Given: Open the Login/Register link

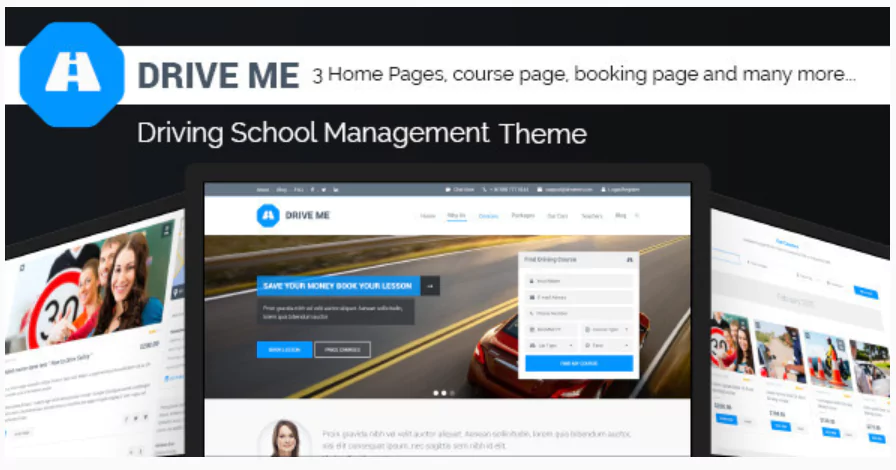Looking at the screenshot, I should (x=620, y=189).
